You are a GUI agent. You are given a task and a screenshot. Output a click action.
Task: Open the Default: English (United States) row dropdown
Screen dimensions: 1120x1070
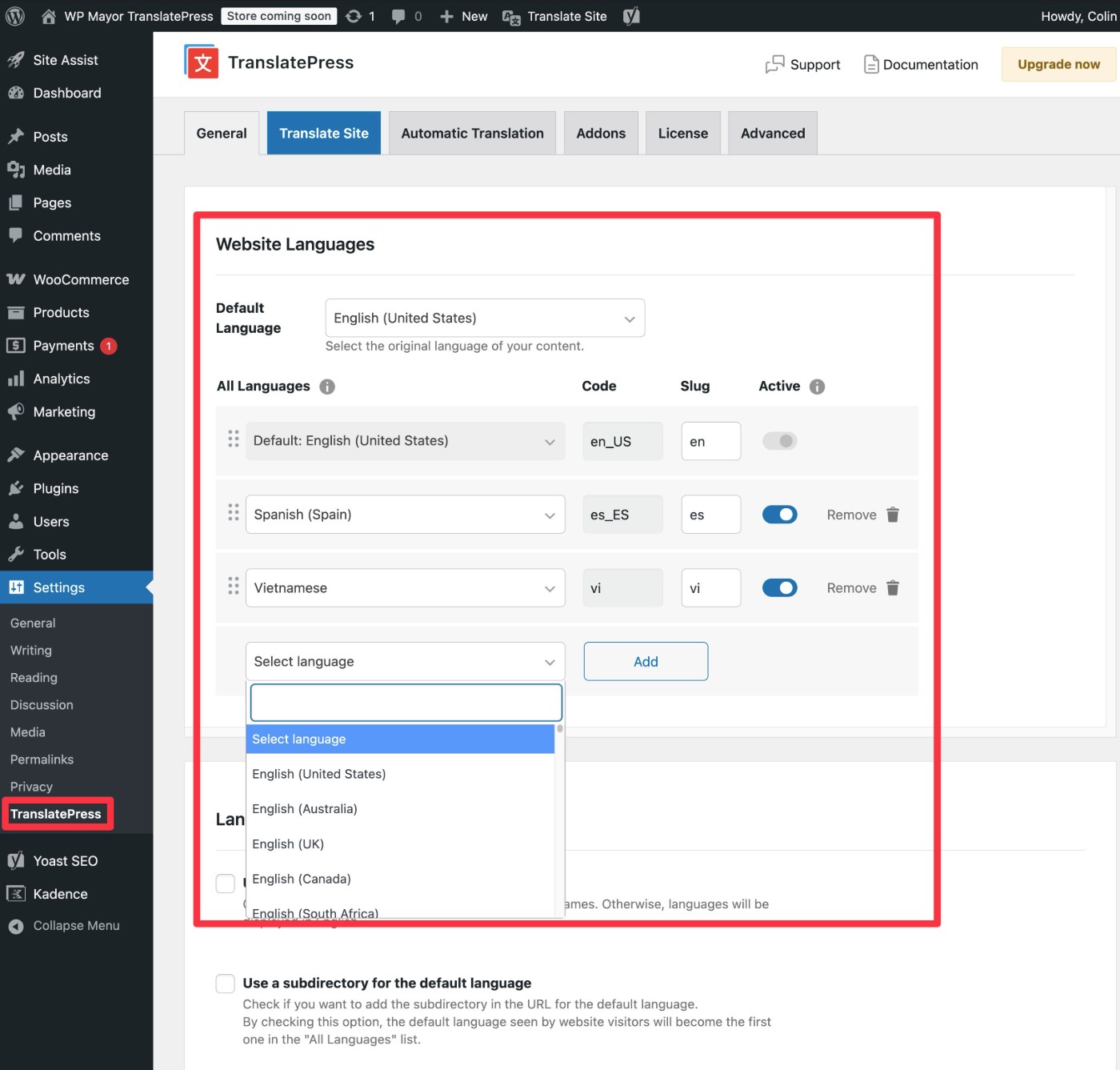(x=405, y=441)
